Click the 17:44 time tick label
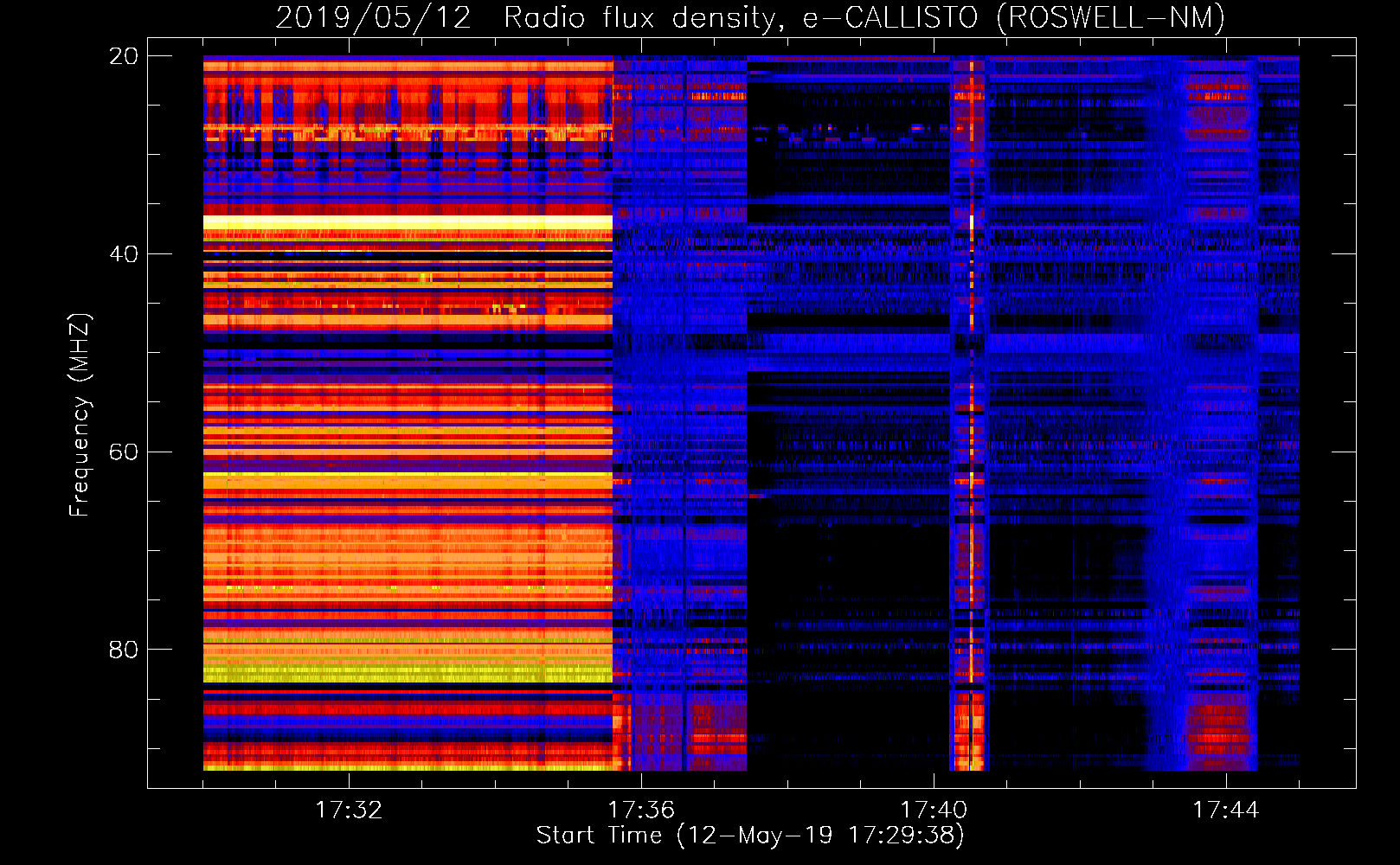 (x=1226, y=811)
